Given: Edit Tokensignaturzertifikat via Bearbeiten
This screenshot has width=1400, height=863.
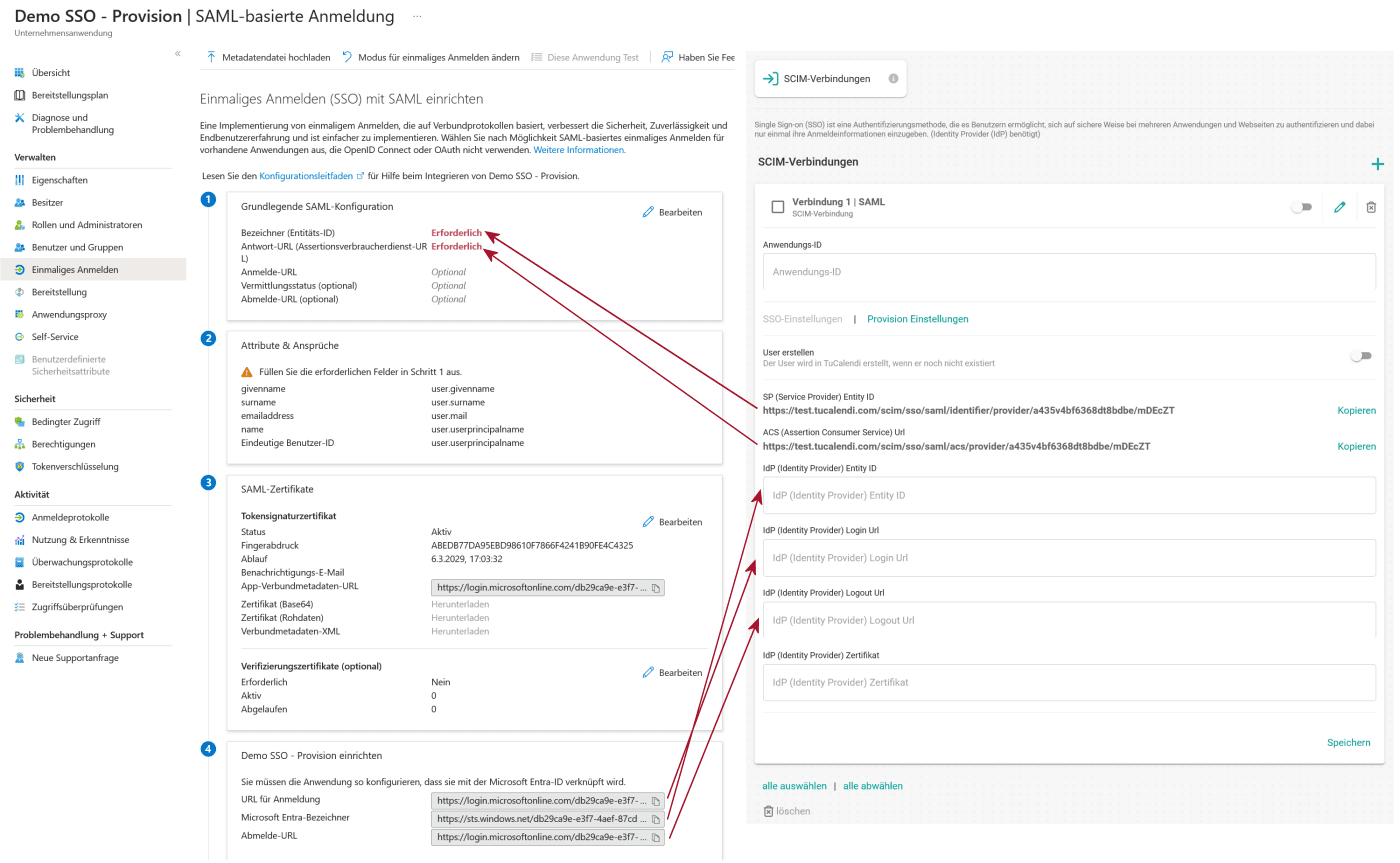Looking at the screenshot, I should click(672, 522).
